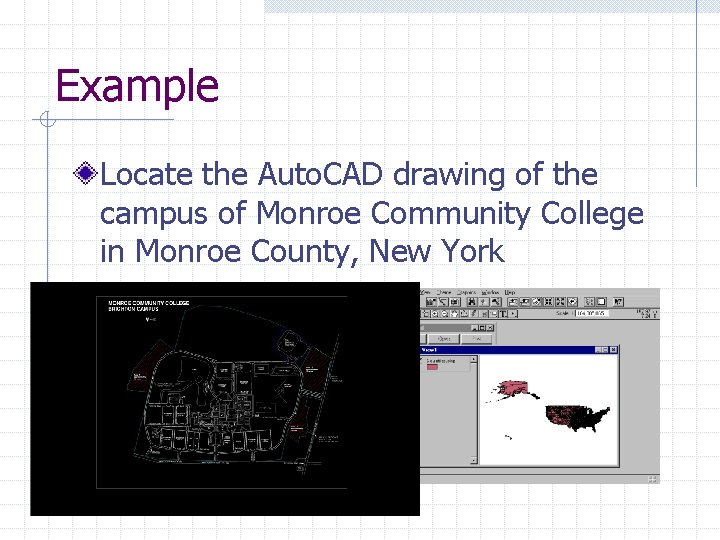This screenshot has height=540, width=720.
Task: Click the Zoom to Full Extent button
Action: [513, 302]
